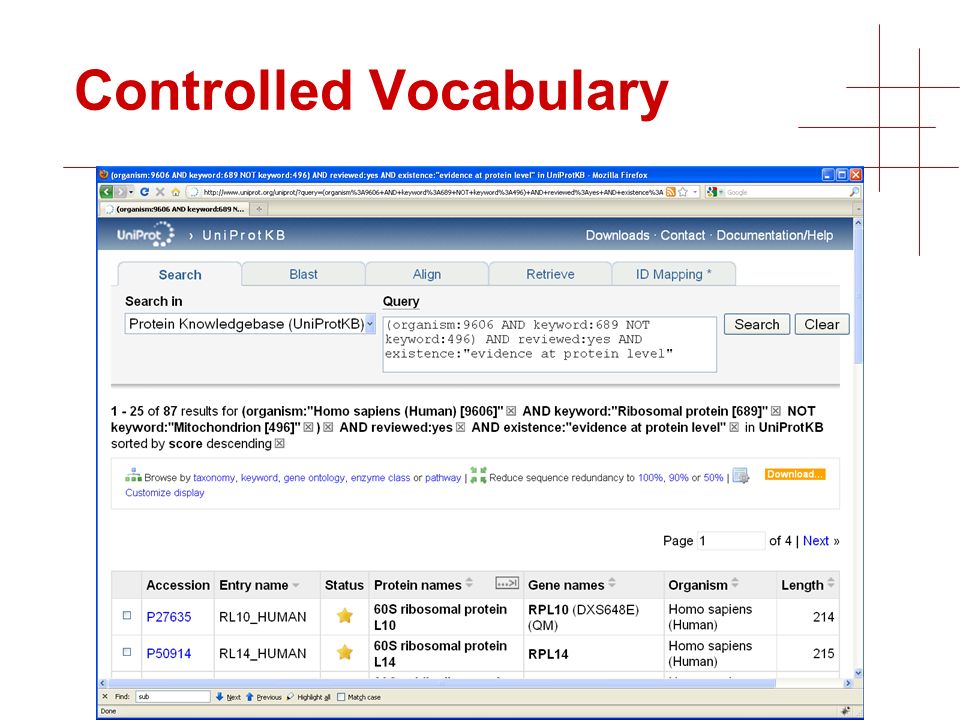Screen dimensions: 960x720
Task: Sort by the Protein names column arrows
Action: pos(469,583)
